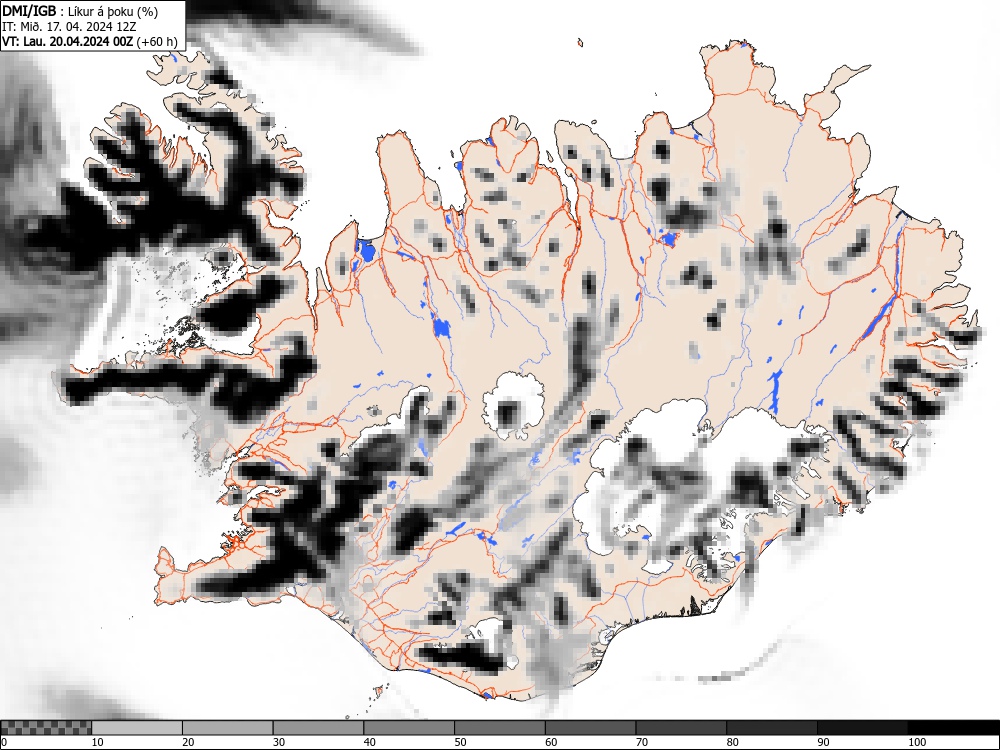Click the scale label '10'
This screenshot has width=1000, height=750.
click(98, 742)
